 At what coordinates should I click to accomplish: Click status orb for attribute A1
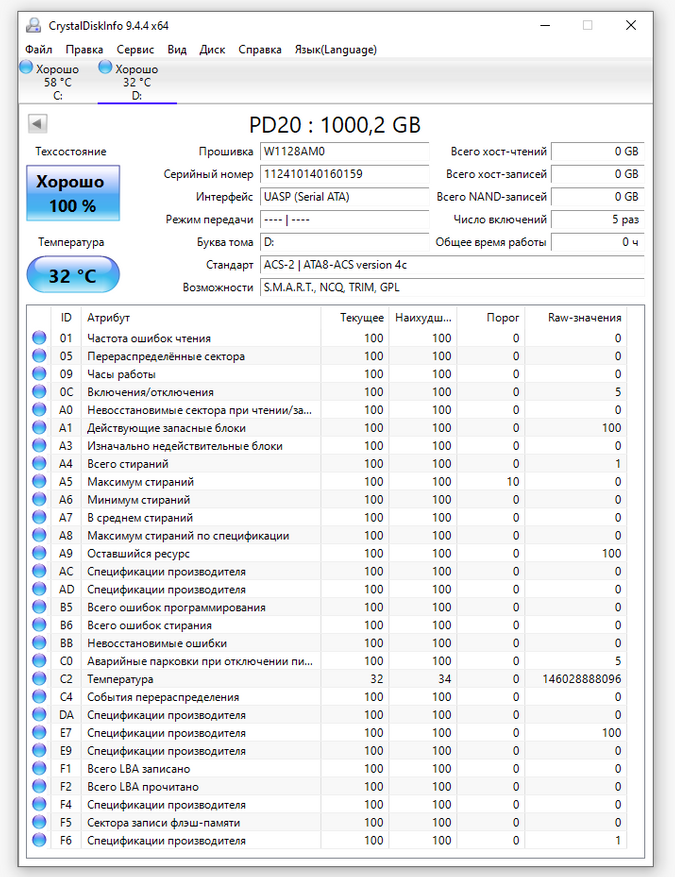pyautogui.click(x=39, y=427)
